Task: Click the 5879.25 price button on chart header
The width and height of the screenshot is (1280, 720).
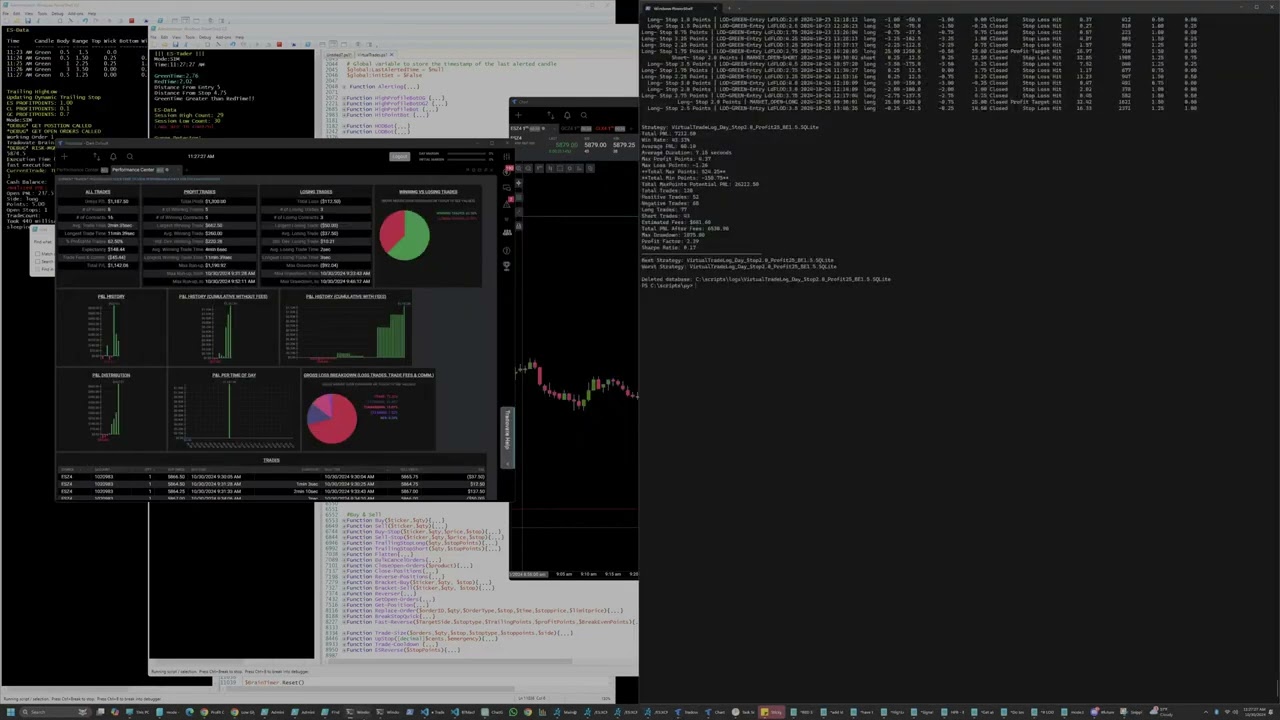Action: click(624, 146)
